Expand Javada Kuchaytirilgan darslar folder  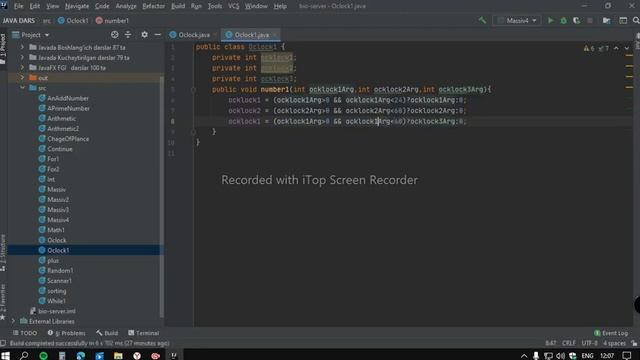[x=22, y=58]
